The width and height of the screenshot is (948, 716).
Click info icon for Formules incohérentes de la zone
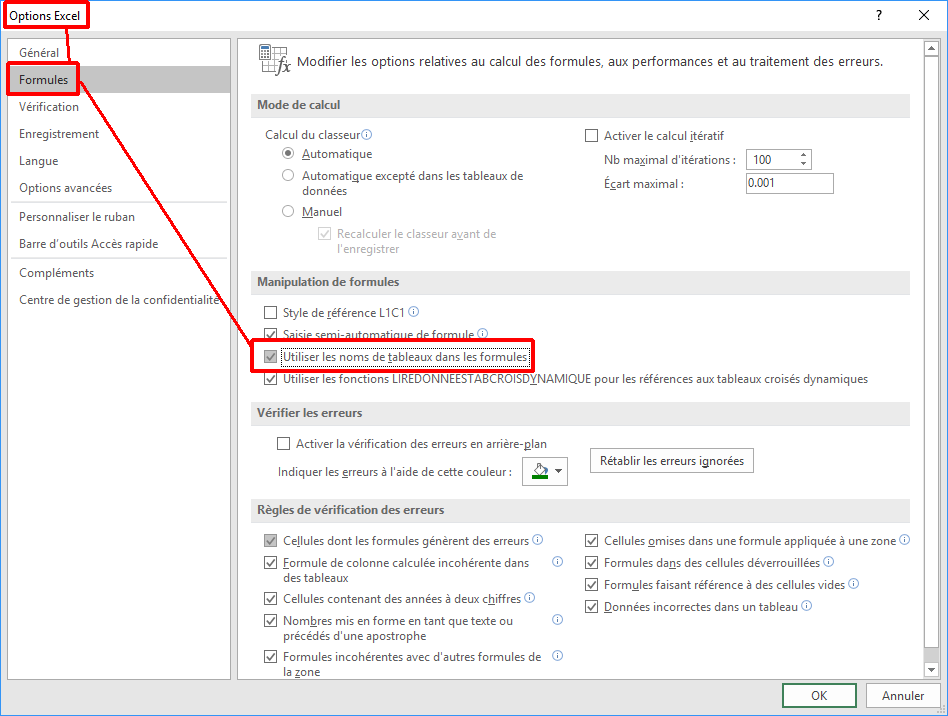557,656
